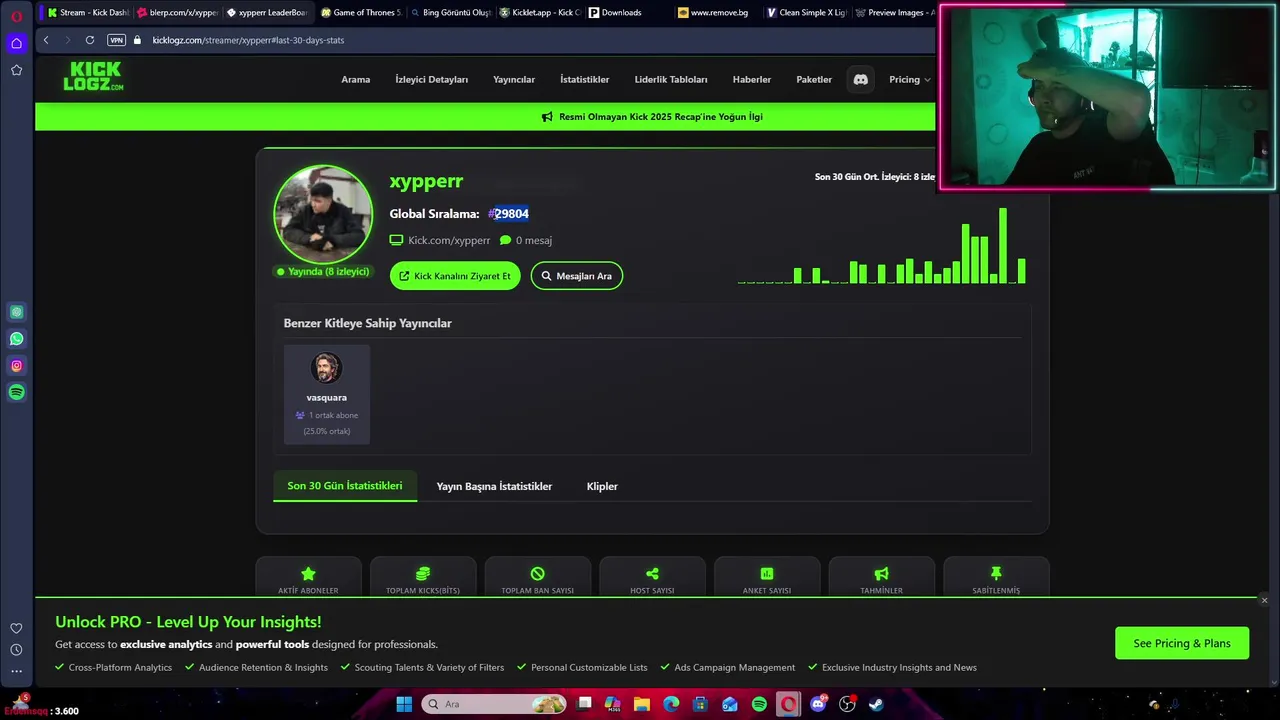Click the Toplam Kicks(Bits) coins icon

click(422, 573)
